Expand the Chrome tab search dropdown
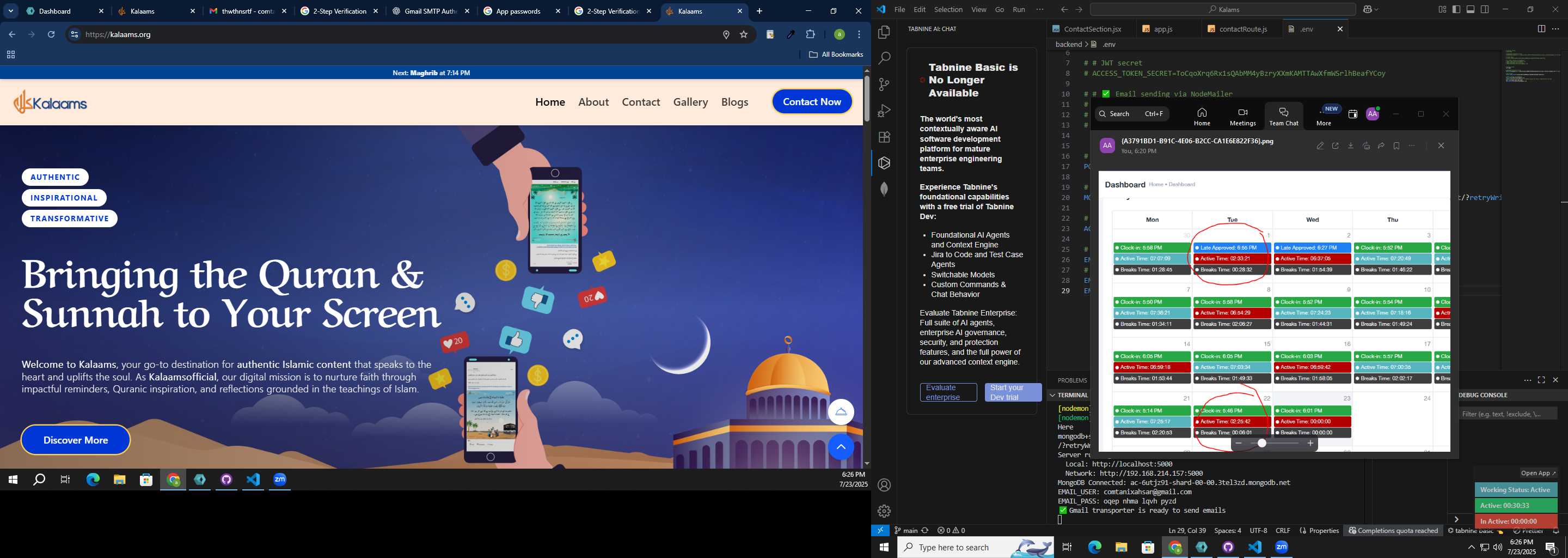The height and width of the screenshot is (558, 1568). (11, 11)
